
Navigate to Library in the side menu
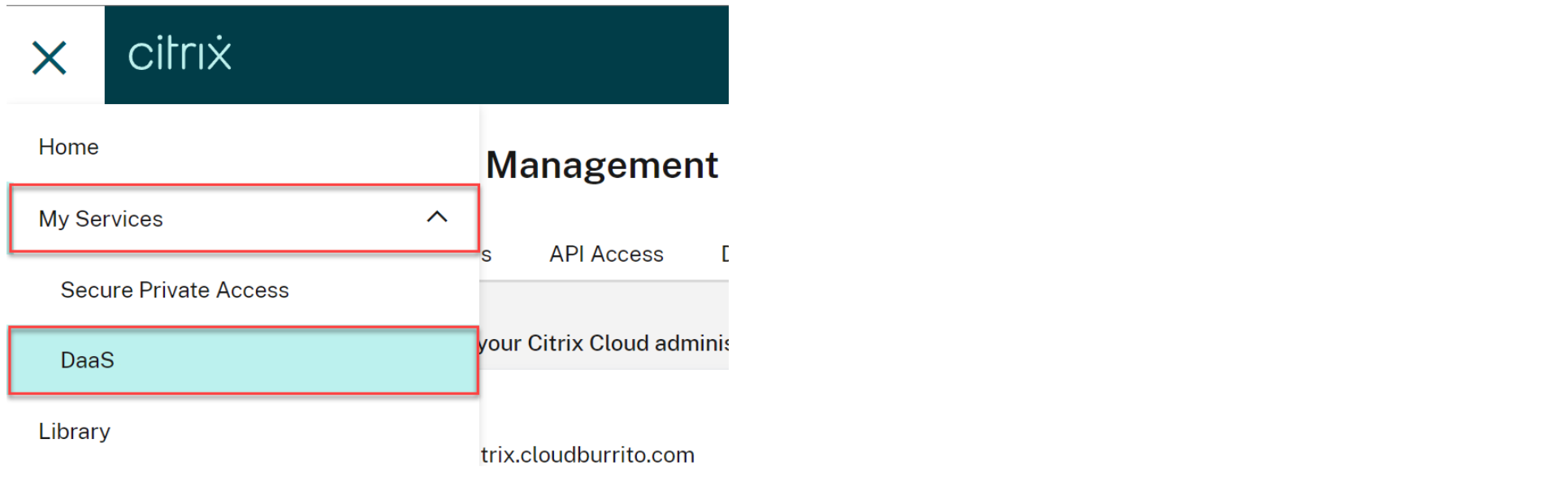(x=74, y=432)
